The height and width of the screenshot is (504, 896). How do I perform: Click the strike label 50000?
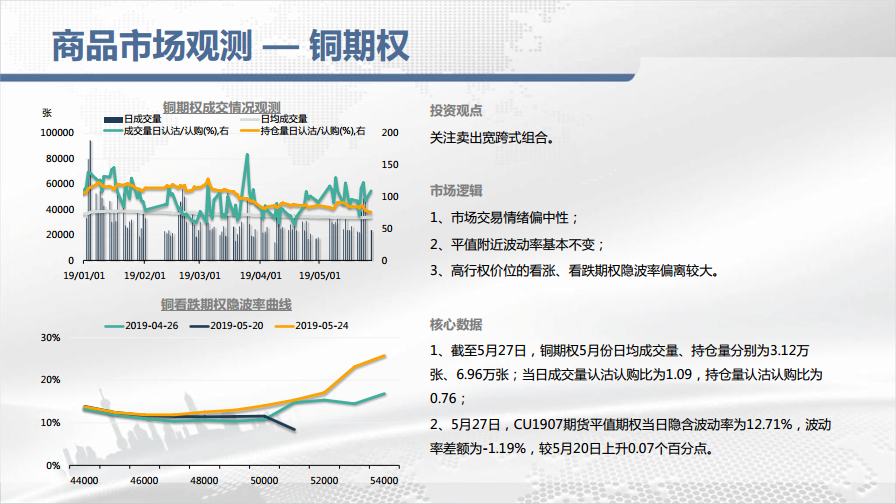(x=264, y=481)
